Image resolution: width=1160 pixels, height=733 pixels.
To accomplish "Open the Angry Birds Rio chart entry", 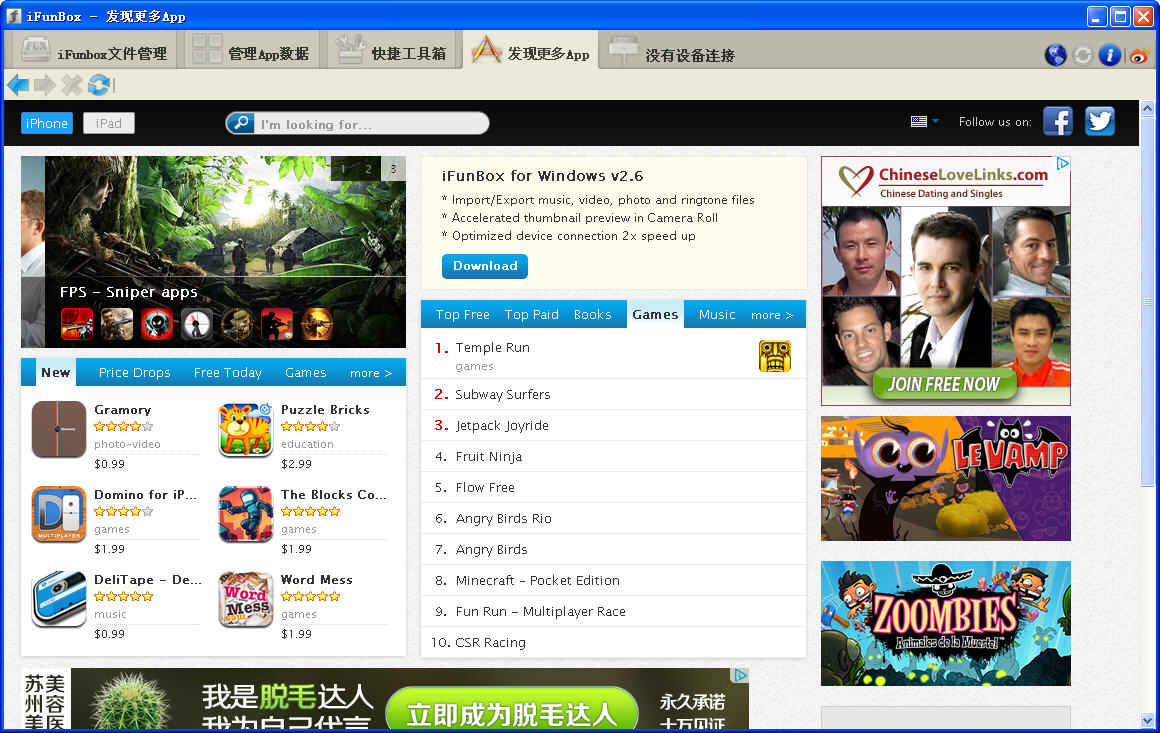I will 613,518.
